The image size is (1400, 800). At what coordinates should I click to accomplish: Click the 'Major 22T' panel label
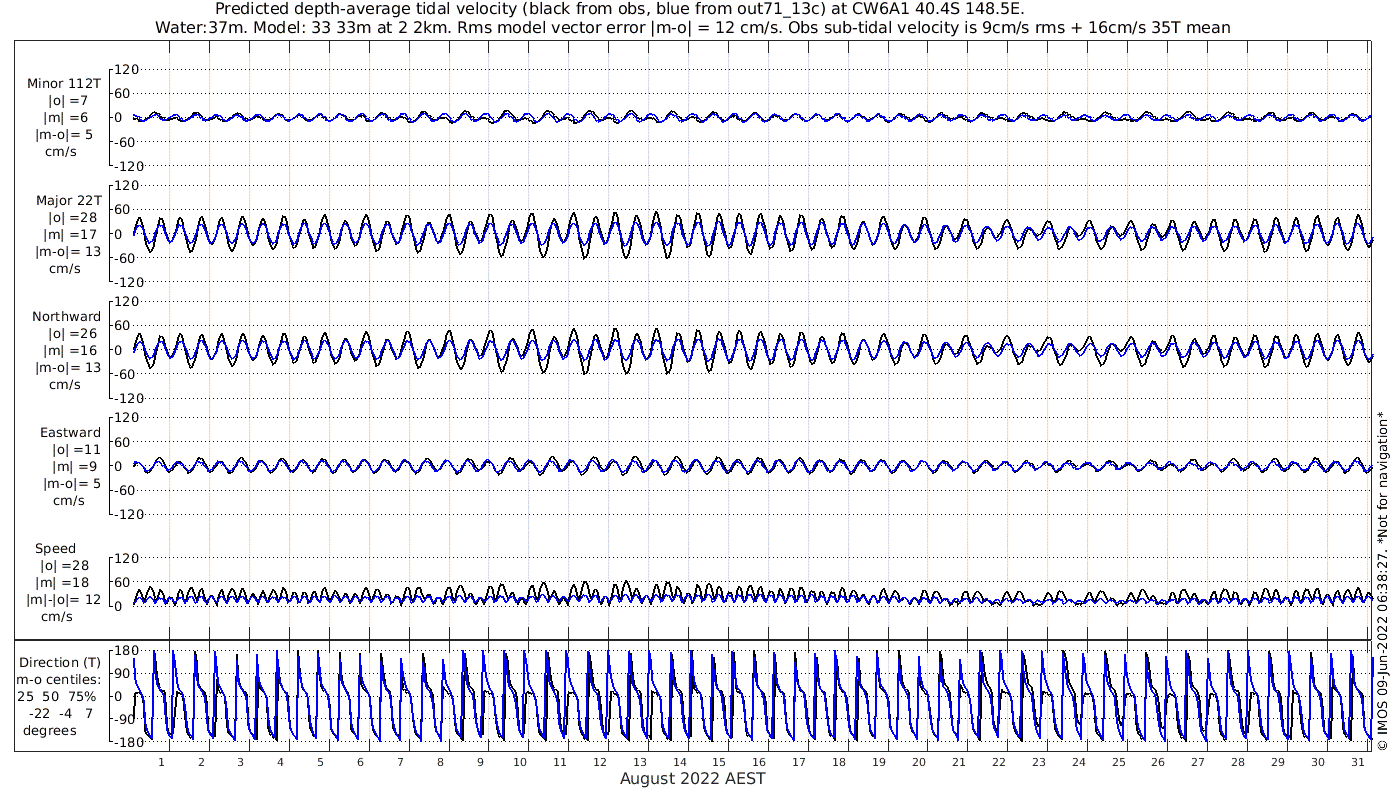tap(68, 200)
